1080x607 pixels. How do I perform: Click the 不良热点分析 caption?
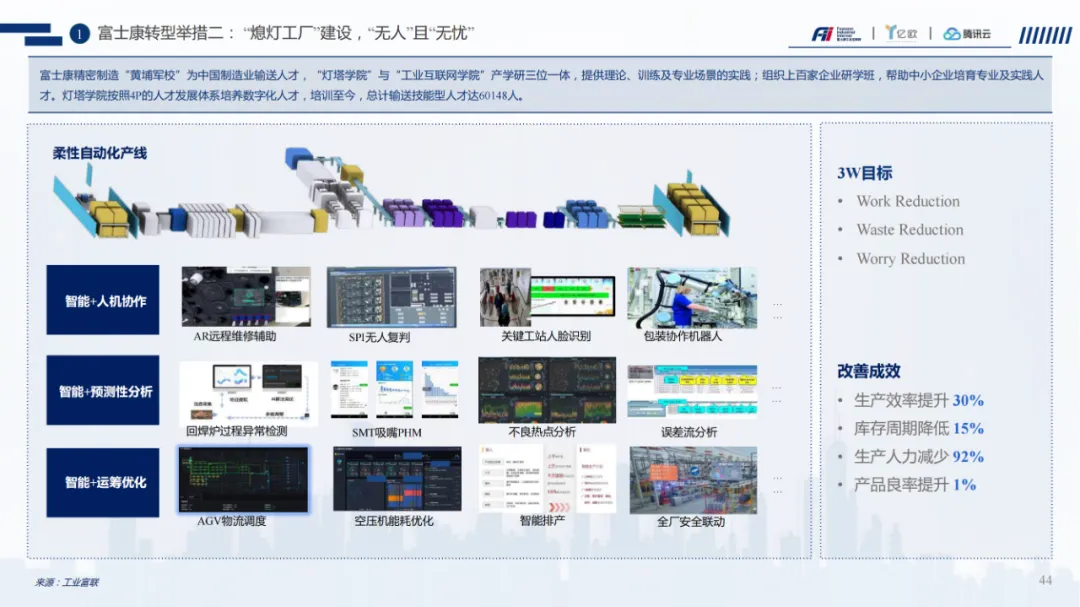[542, 432]
